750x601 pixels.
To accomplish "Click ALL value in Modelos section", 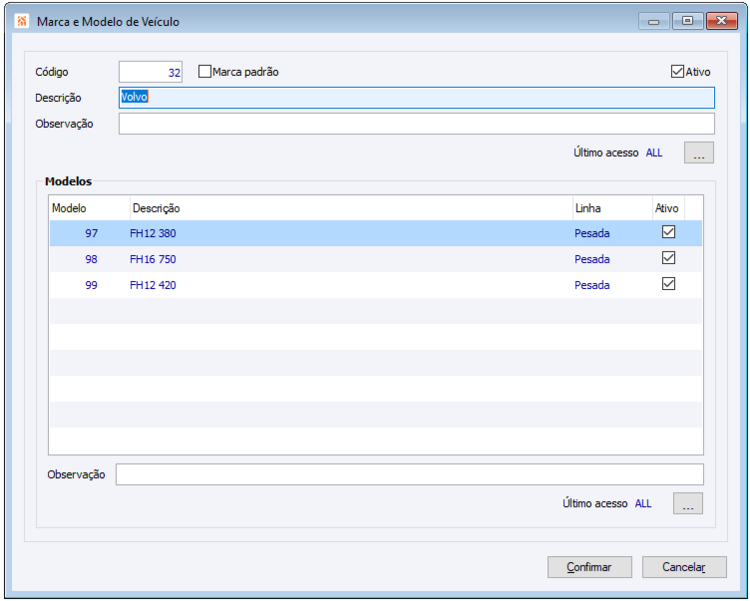I will (x=643, y=503).
